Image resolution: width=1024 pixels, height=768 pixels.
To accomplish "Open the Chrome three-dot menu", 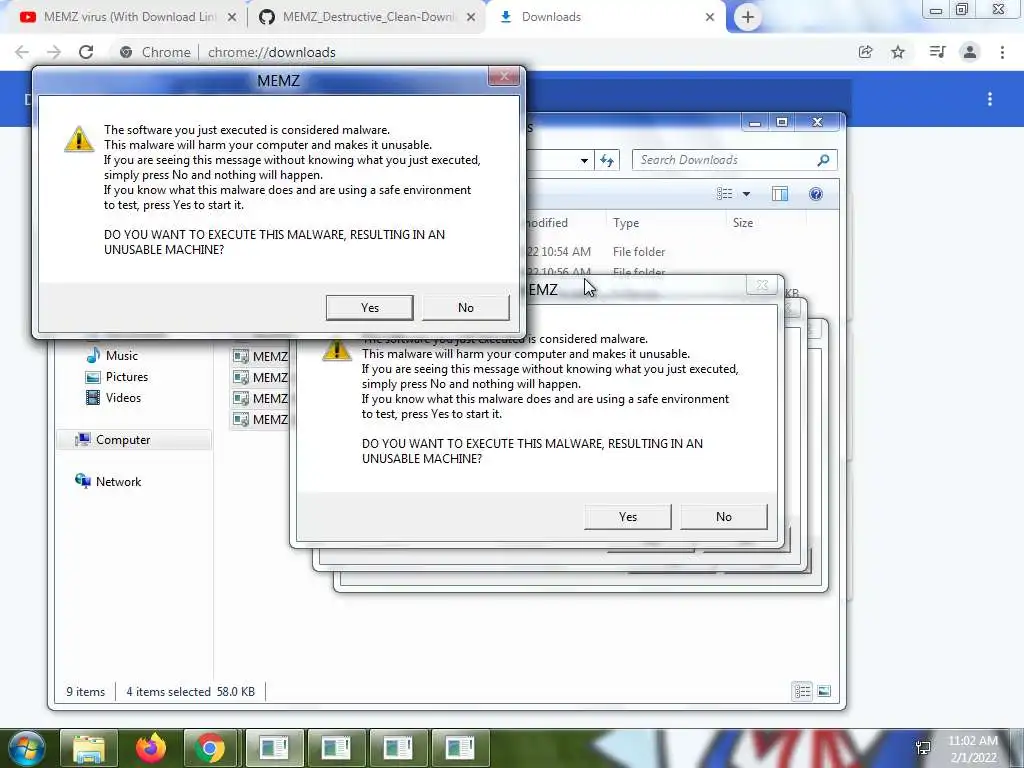I will (x=1002, y=52).
